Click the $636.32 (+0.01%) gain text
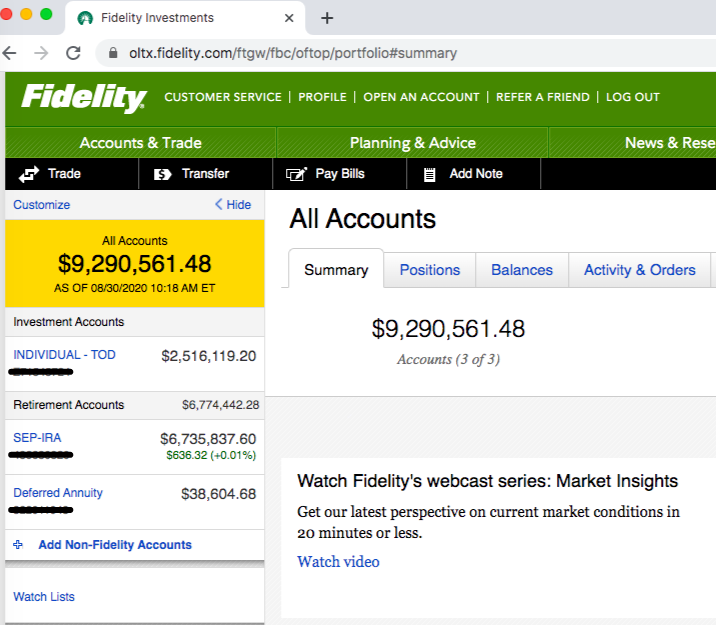Screen dimensions: 716x625 [211, 455]
